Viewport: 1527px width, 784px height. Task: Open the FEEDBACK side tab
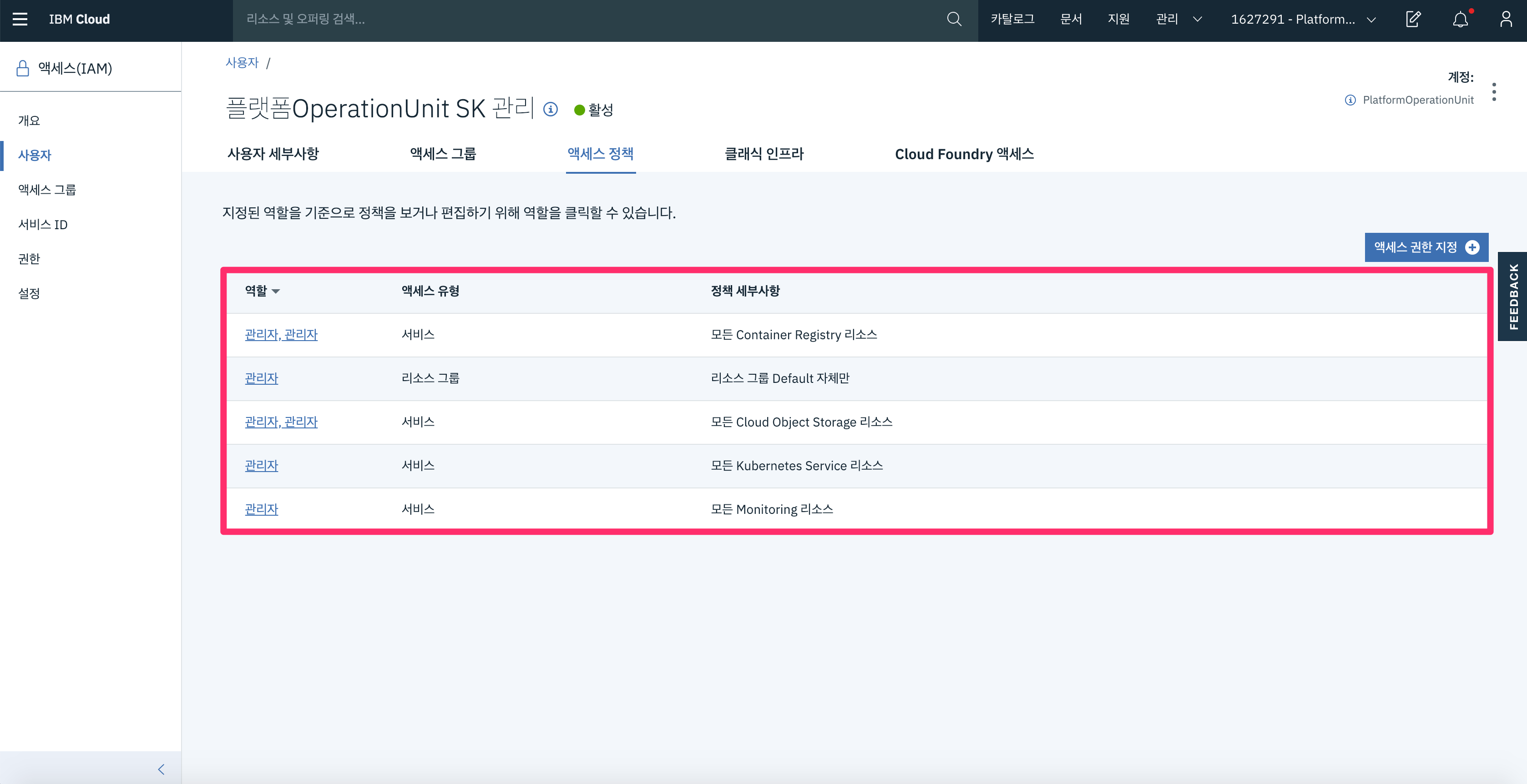pos(1513,297)
